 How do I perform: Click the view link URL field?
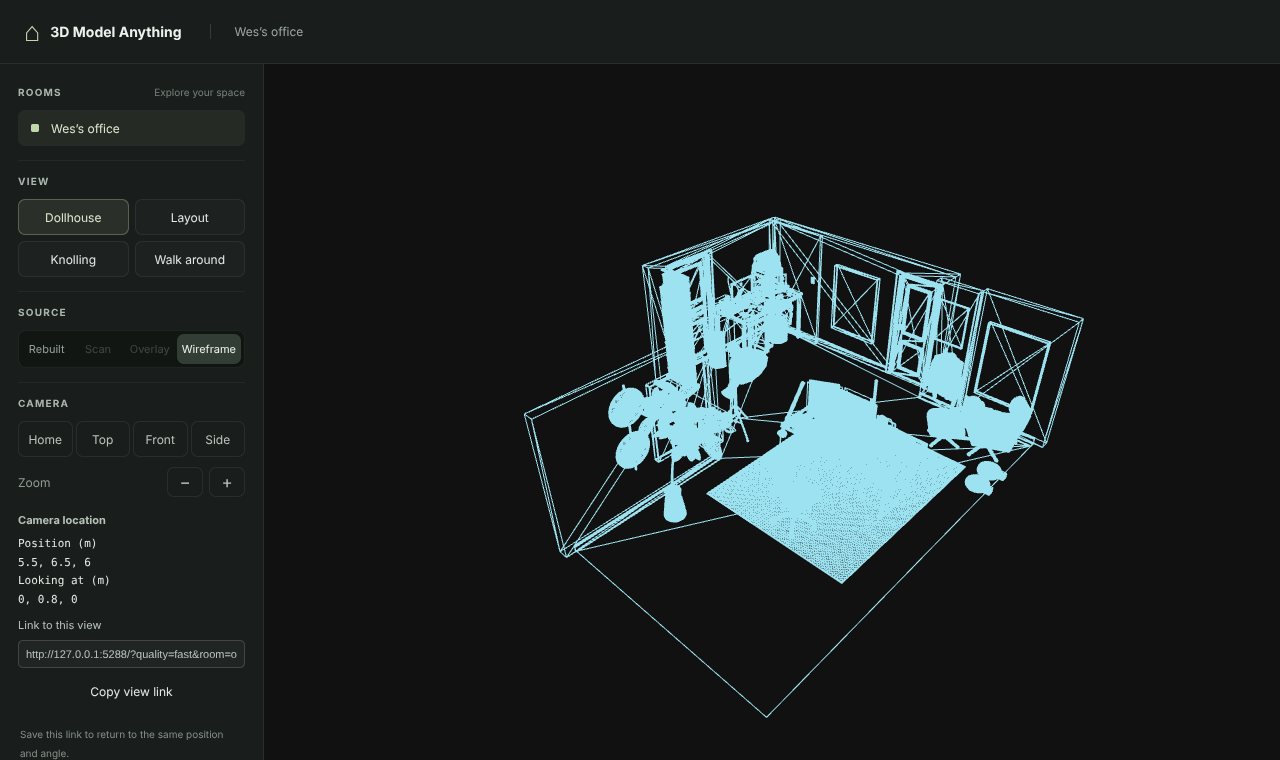(131, 654)
